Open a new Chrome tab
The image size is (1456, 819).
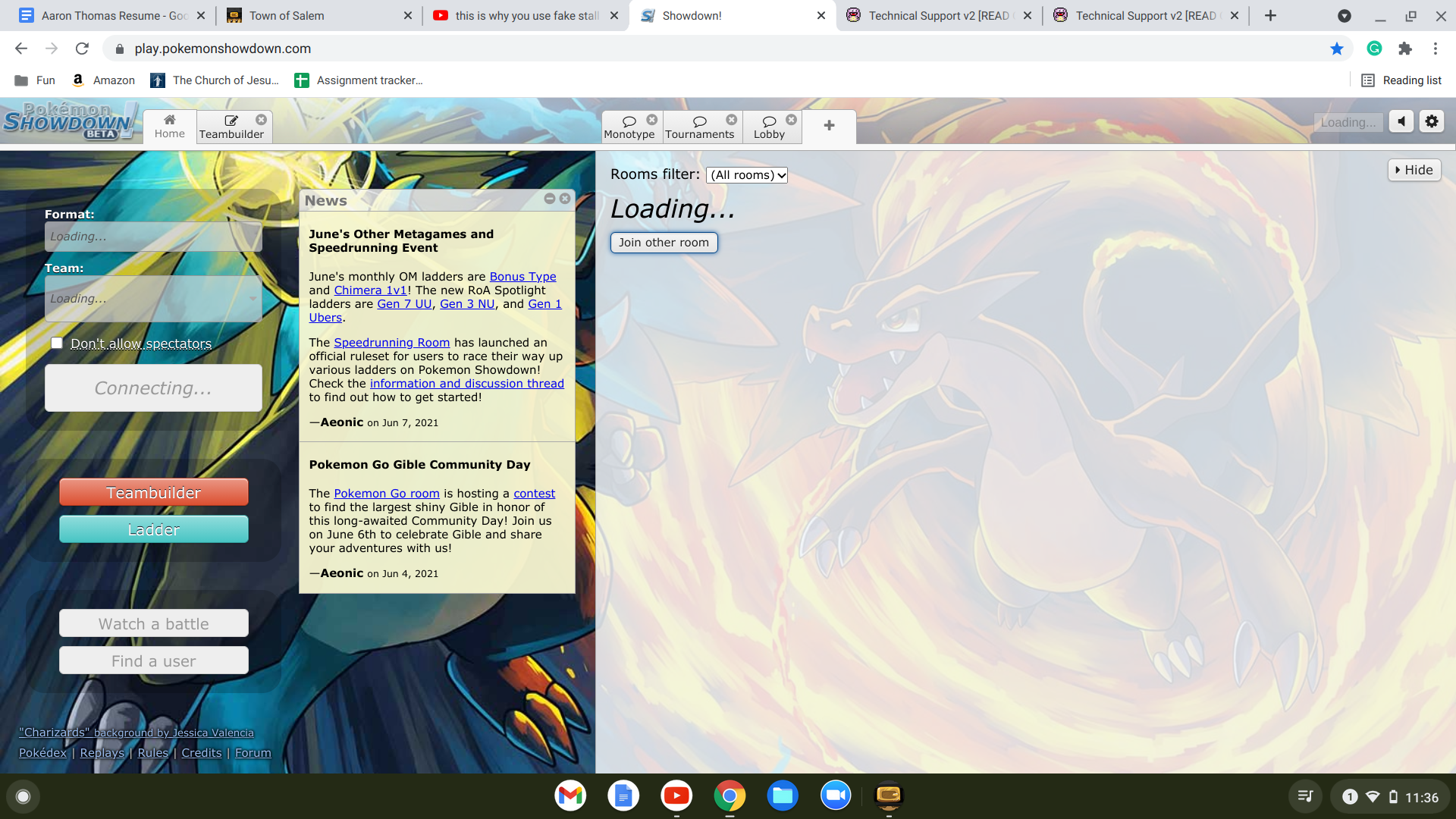click(x=1270, y=15)
